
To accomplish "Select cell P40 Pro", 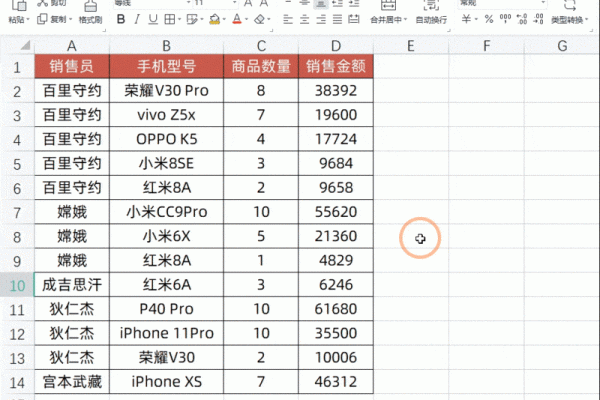I will (166, 309).
